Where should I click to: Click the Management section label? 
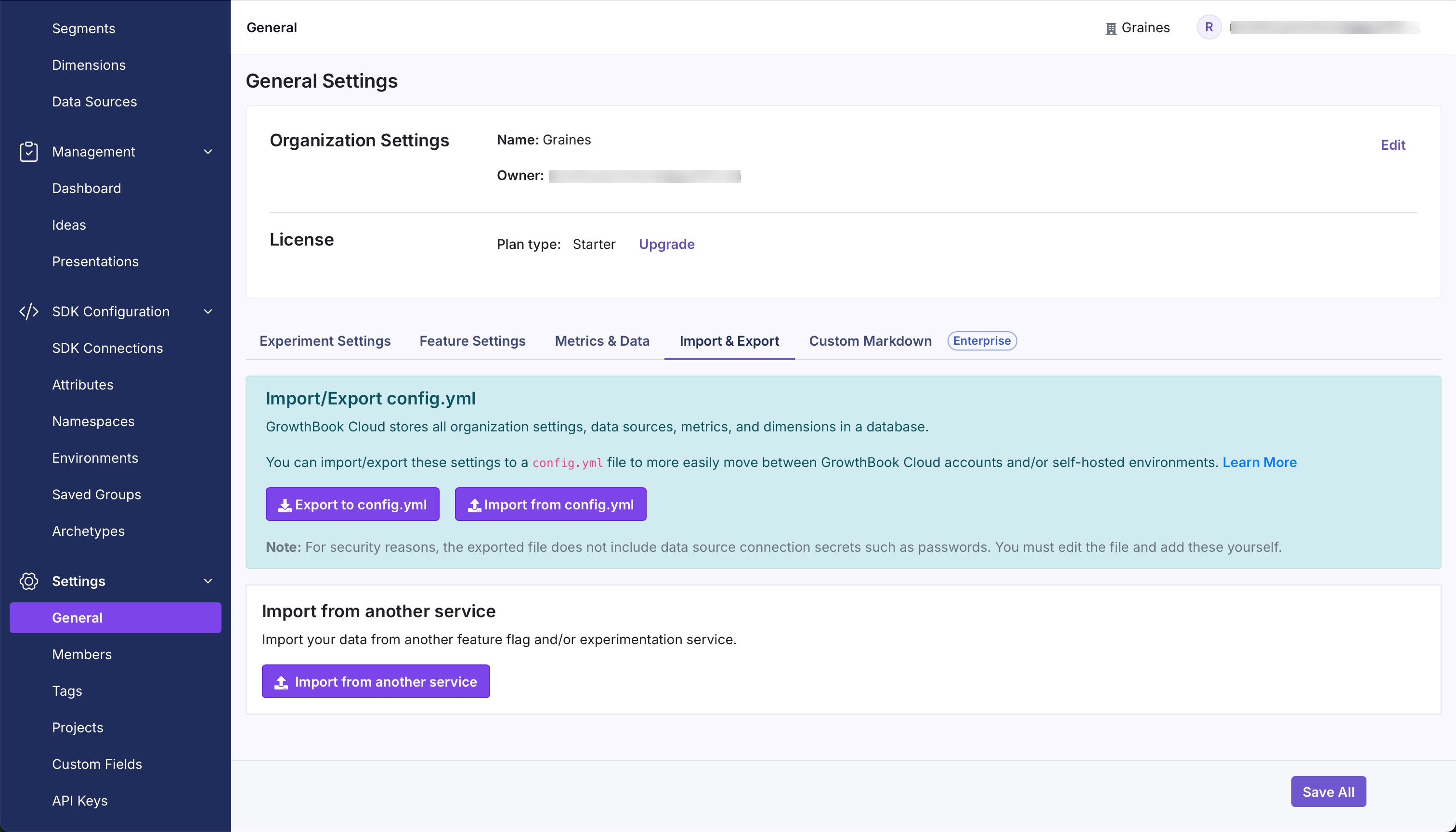tap(93, 152)
